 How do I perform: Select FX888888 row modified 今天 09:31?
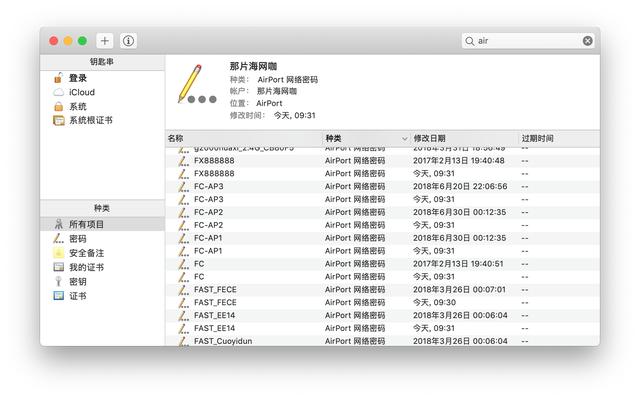382,174
